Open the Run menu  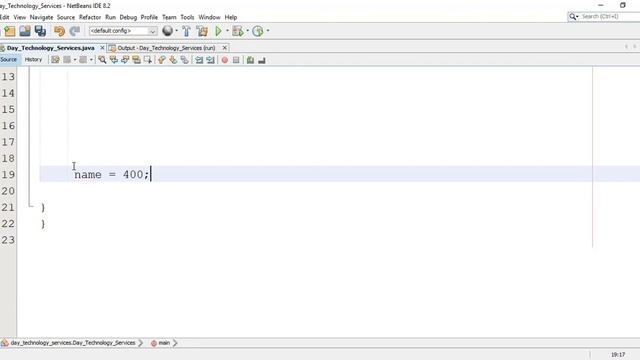coord(110,17)
